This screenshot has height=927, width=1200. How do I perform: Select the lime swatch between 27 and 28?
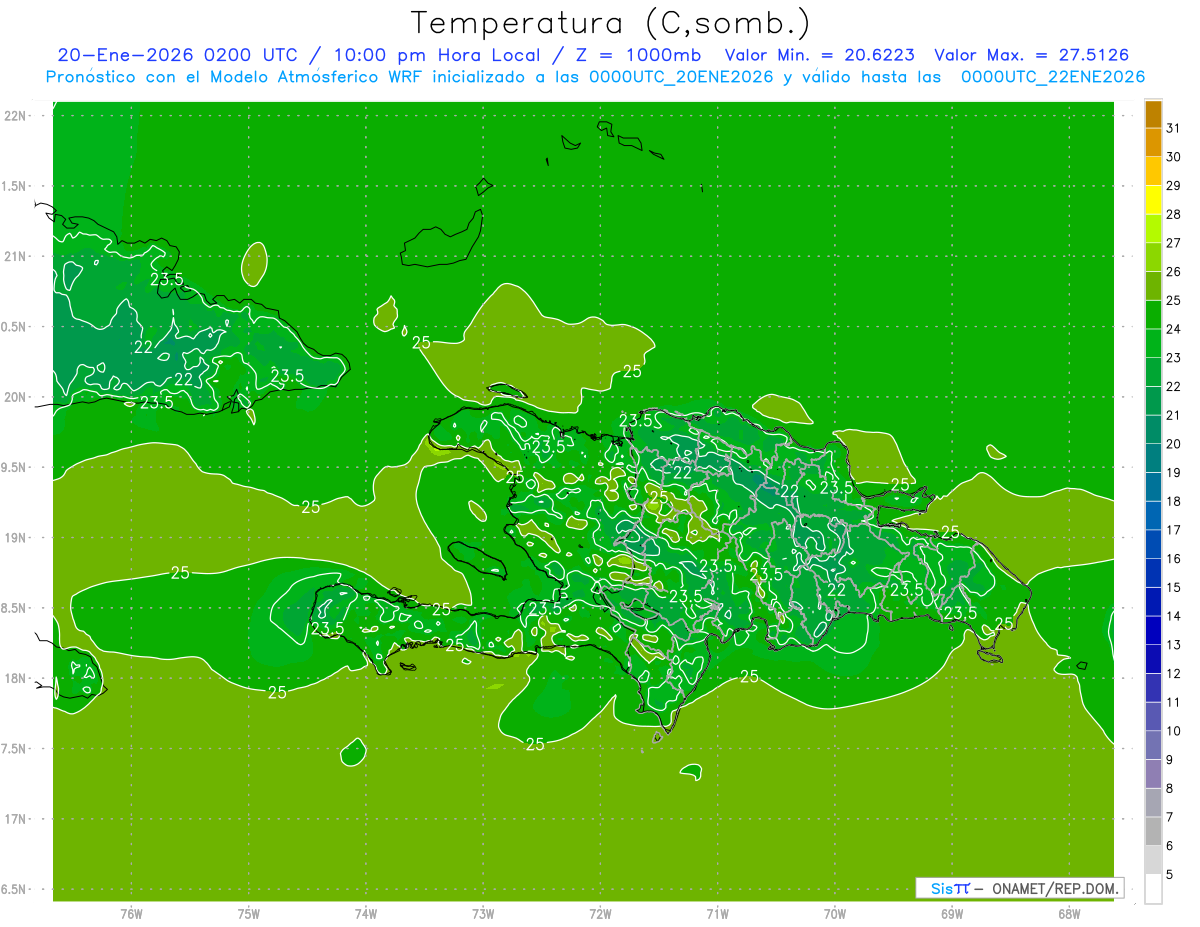pos(1153,228)
